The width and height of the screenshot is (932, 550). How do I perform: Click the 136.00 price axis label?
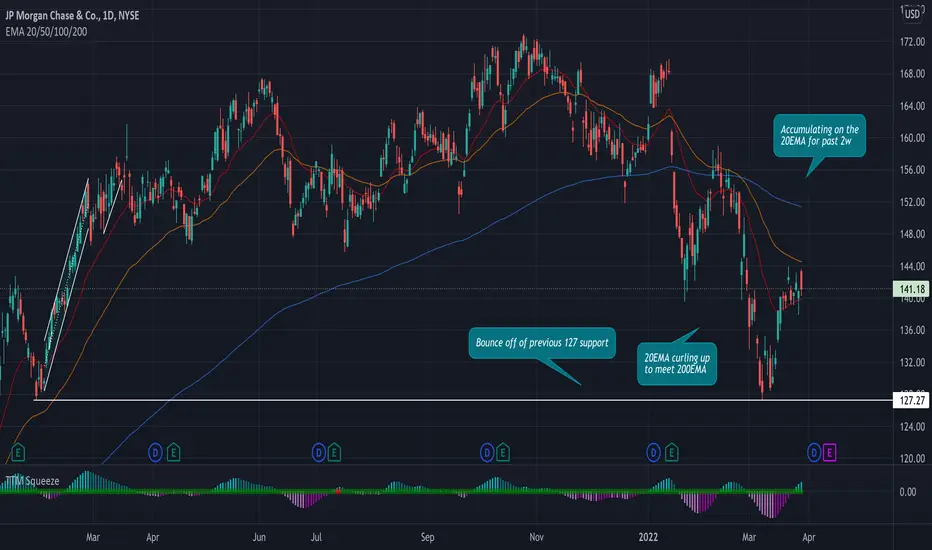tap(912, 330)
